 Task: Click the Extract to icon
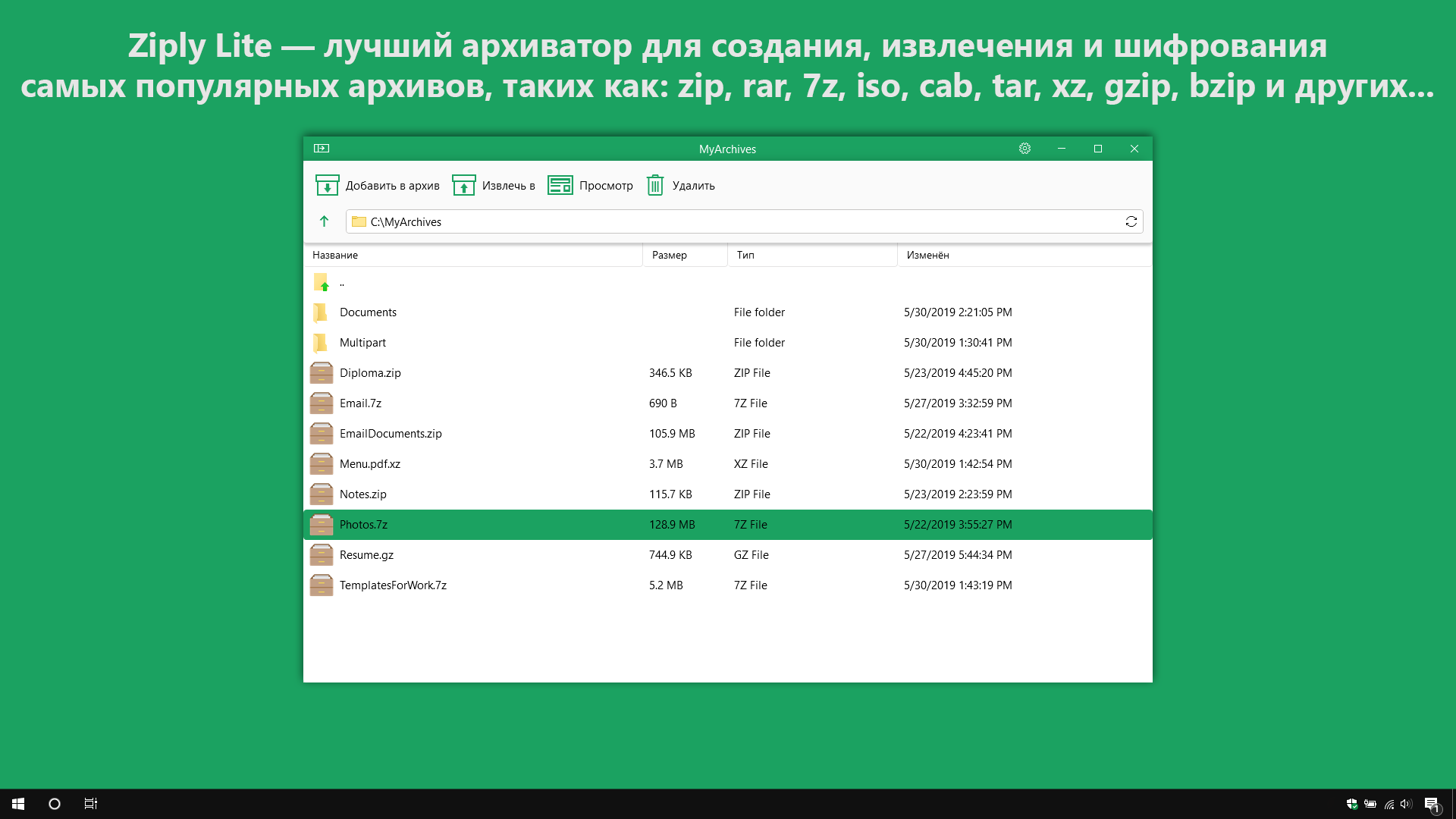[x=463, y=185]
